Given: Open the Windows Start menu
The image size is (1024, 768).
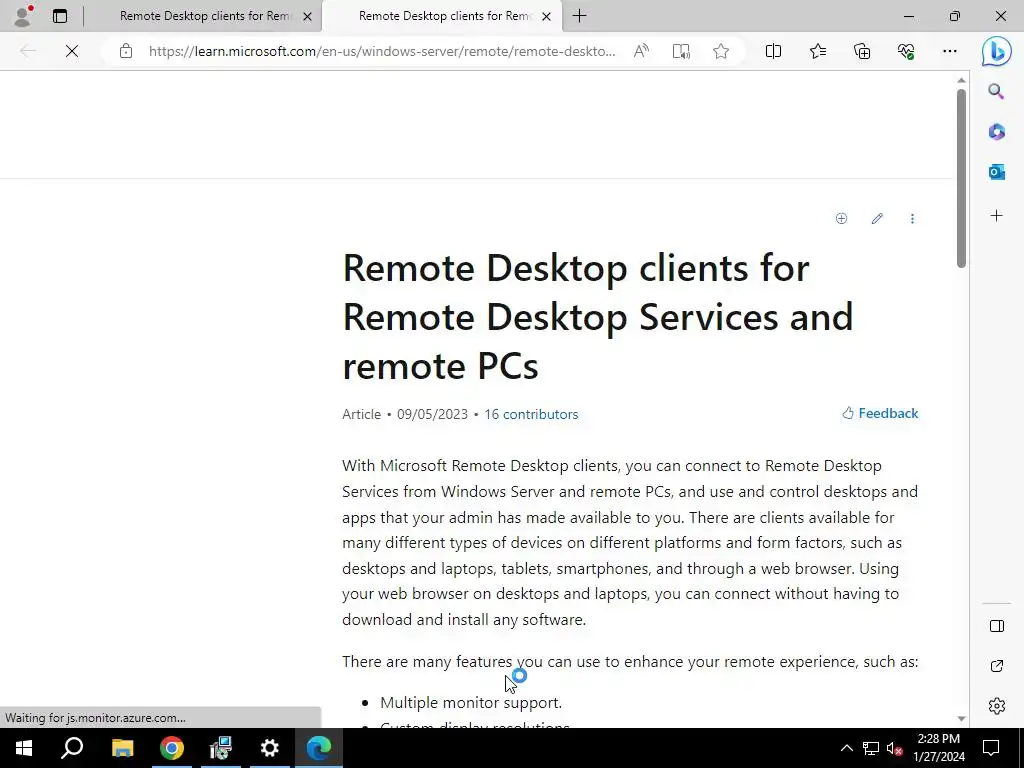Looking at the screenshot, I should click(x=24, y=748).
